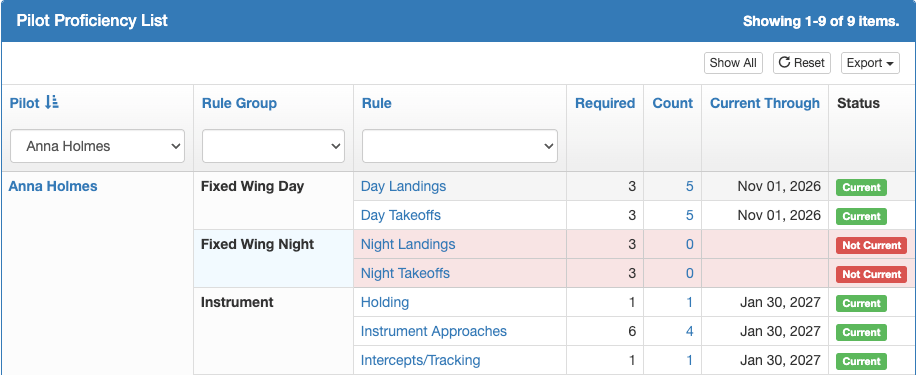
Task: Click Current badge for Instrument Approaches
Action: pos(861,332)
